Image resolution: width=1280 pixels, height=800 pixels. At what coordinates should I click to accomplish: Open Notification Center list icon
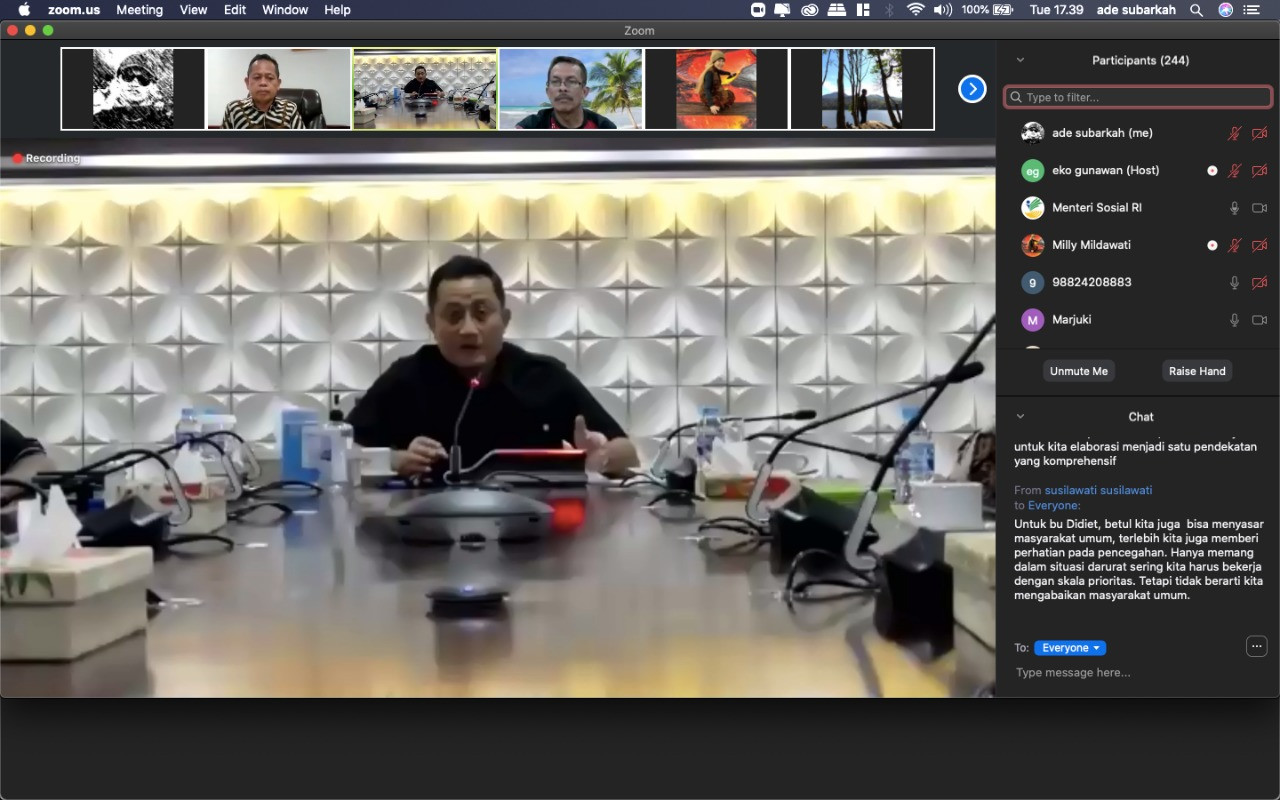click(1252, 10)
